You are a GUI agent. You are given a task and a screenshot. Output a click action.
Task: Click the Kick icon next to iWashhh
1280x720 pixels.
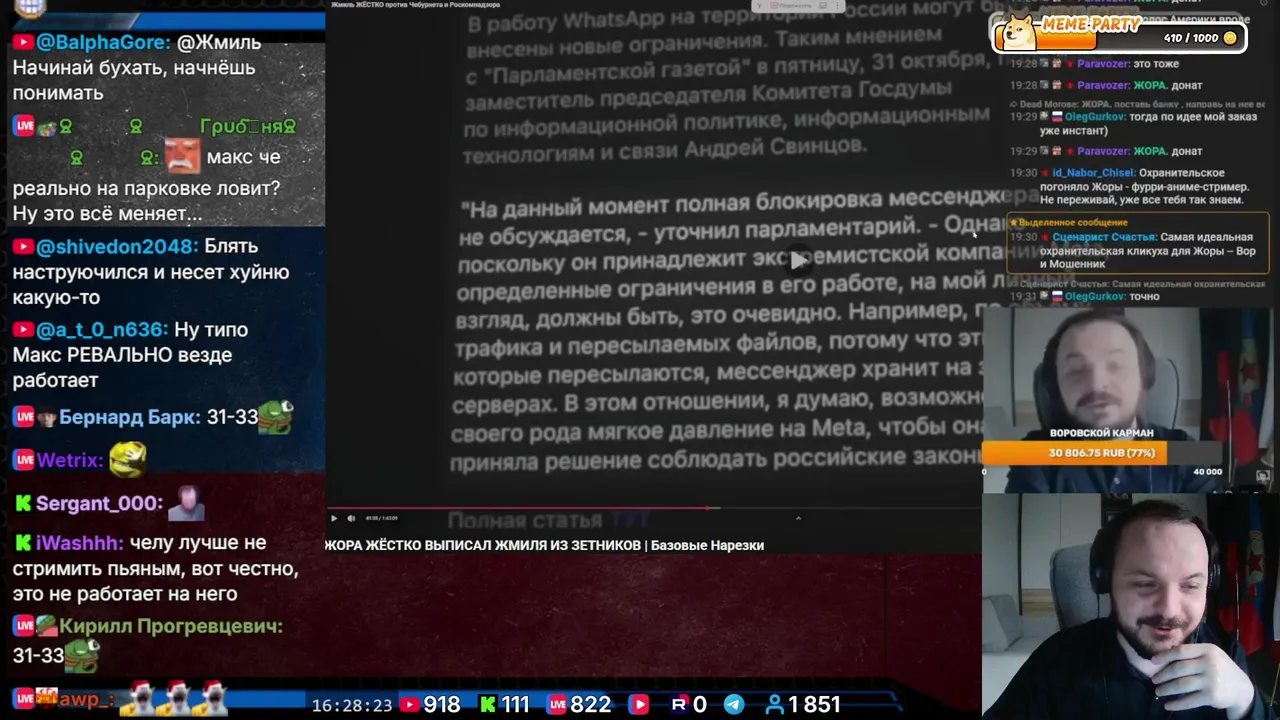[23, 543]
